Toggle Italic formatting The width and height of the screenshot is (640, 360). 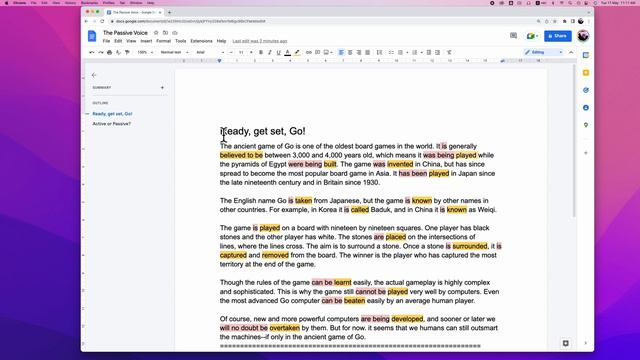point(270,53)
